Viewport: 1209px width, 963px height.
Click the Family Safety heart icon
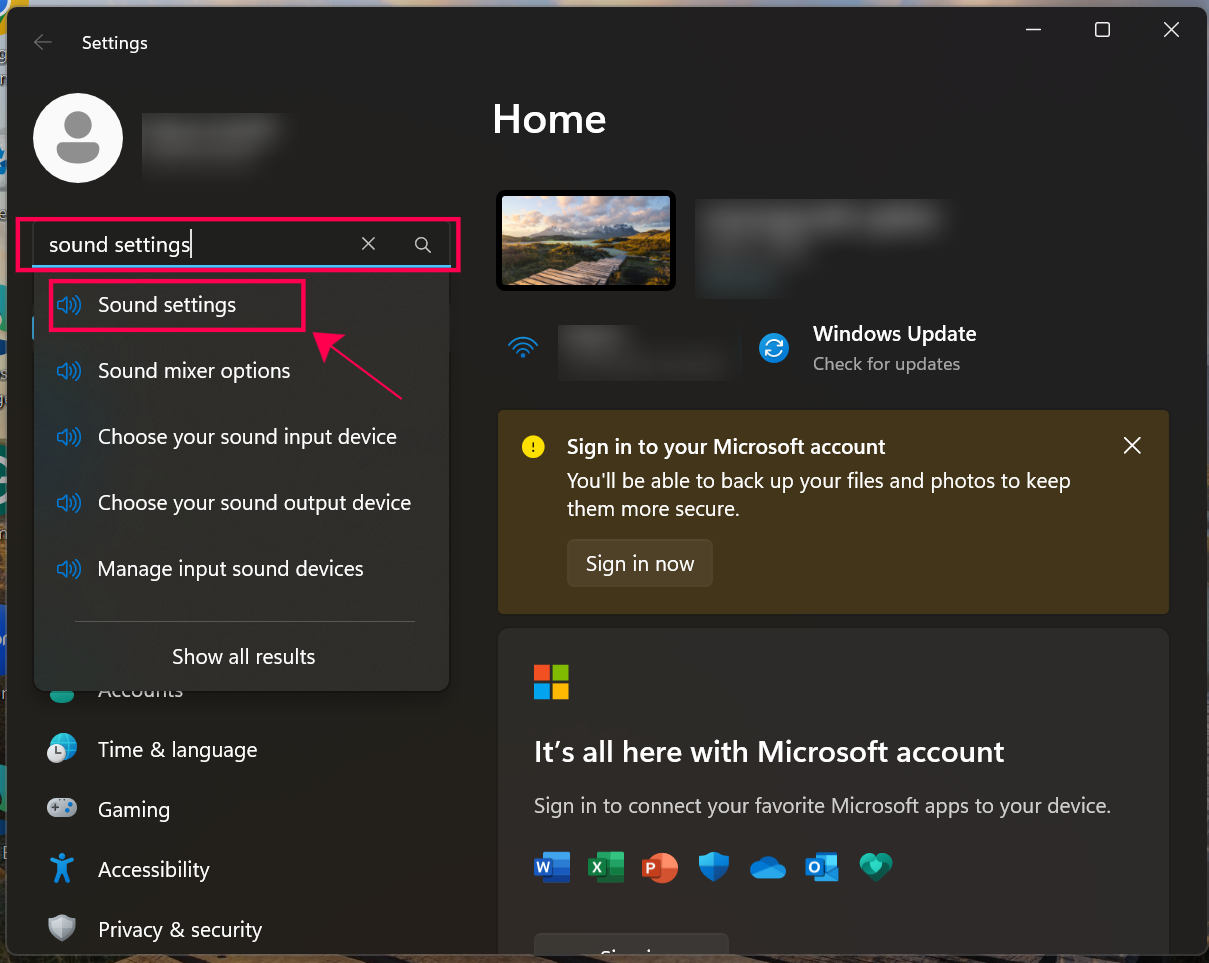(x=876, y=867)
